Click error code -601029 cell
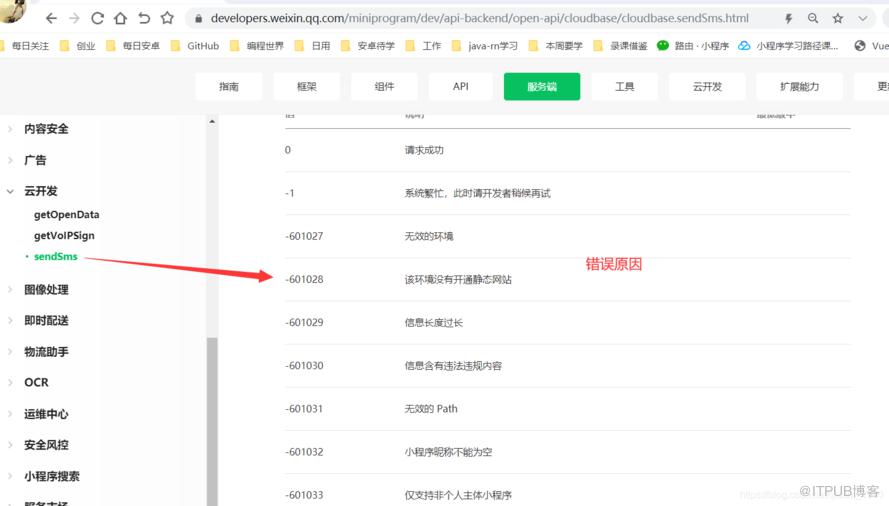This screenshot has height=506, width=889. coord(304,323)
